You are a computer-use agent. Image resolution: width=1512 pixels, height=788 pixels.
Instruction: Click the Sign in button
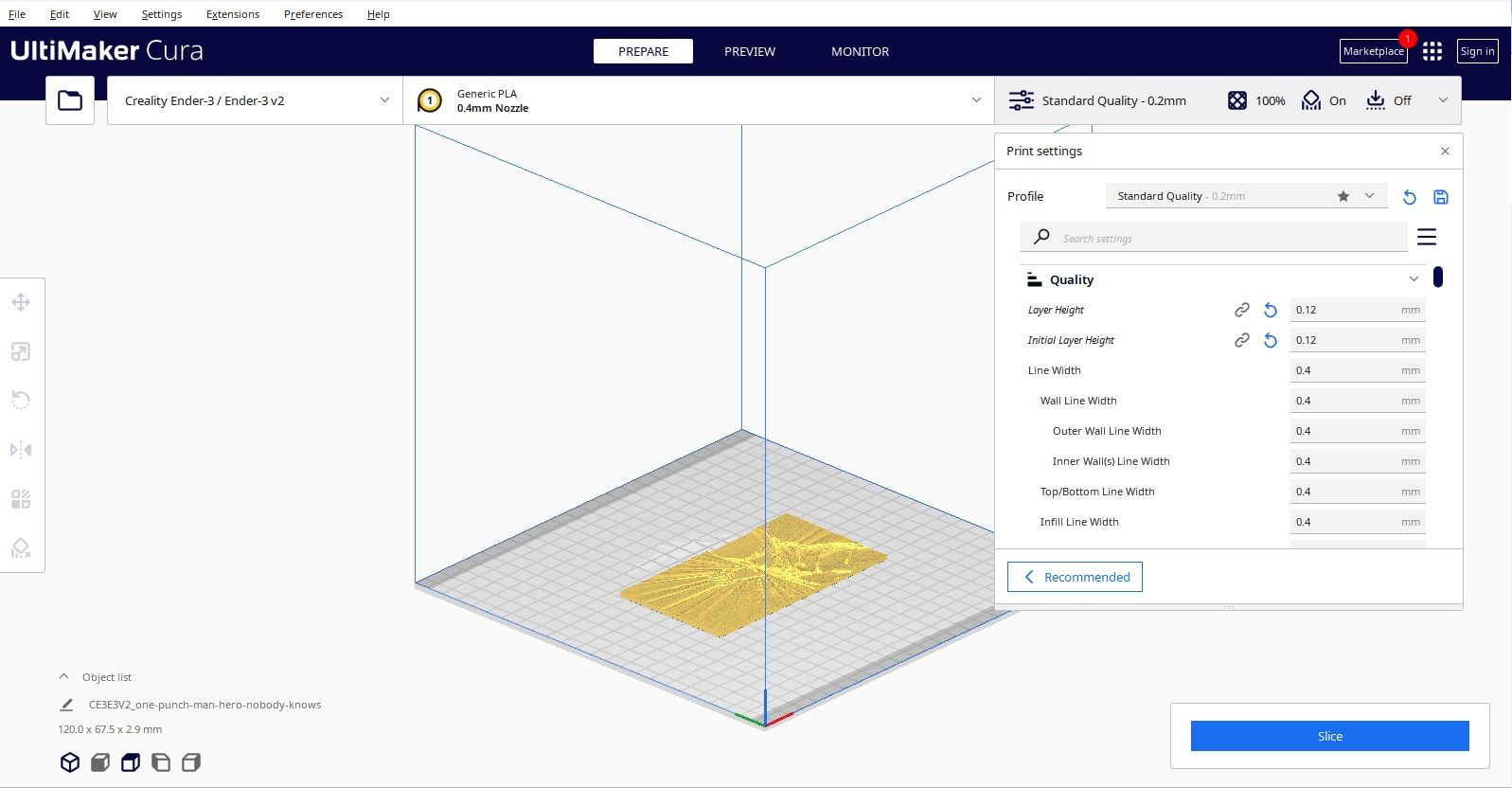tap(1478, 51)
